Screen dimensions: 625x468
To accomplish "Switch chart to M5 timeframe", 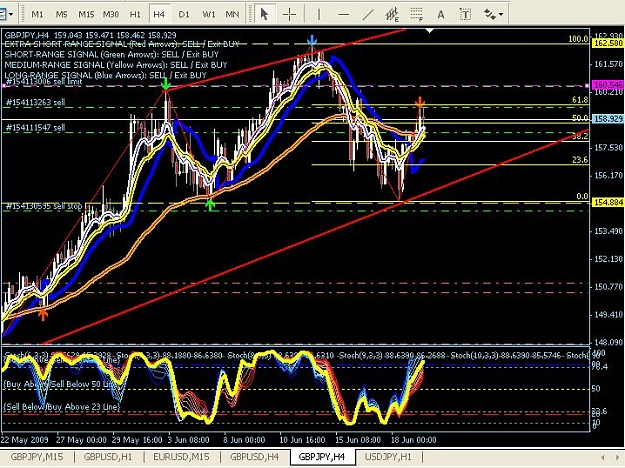I will 61,14.
